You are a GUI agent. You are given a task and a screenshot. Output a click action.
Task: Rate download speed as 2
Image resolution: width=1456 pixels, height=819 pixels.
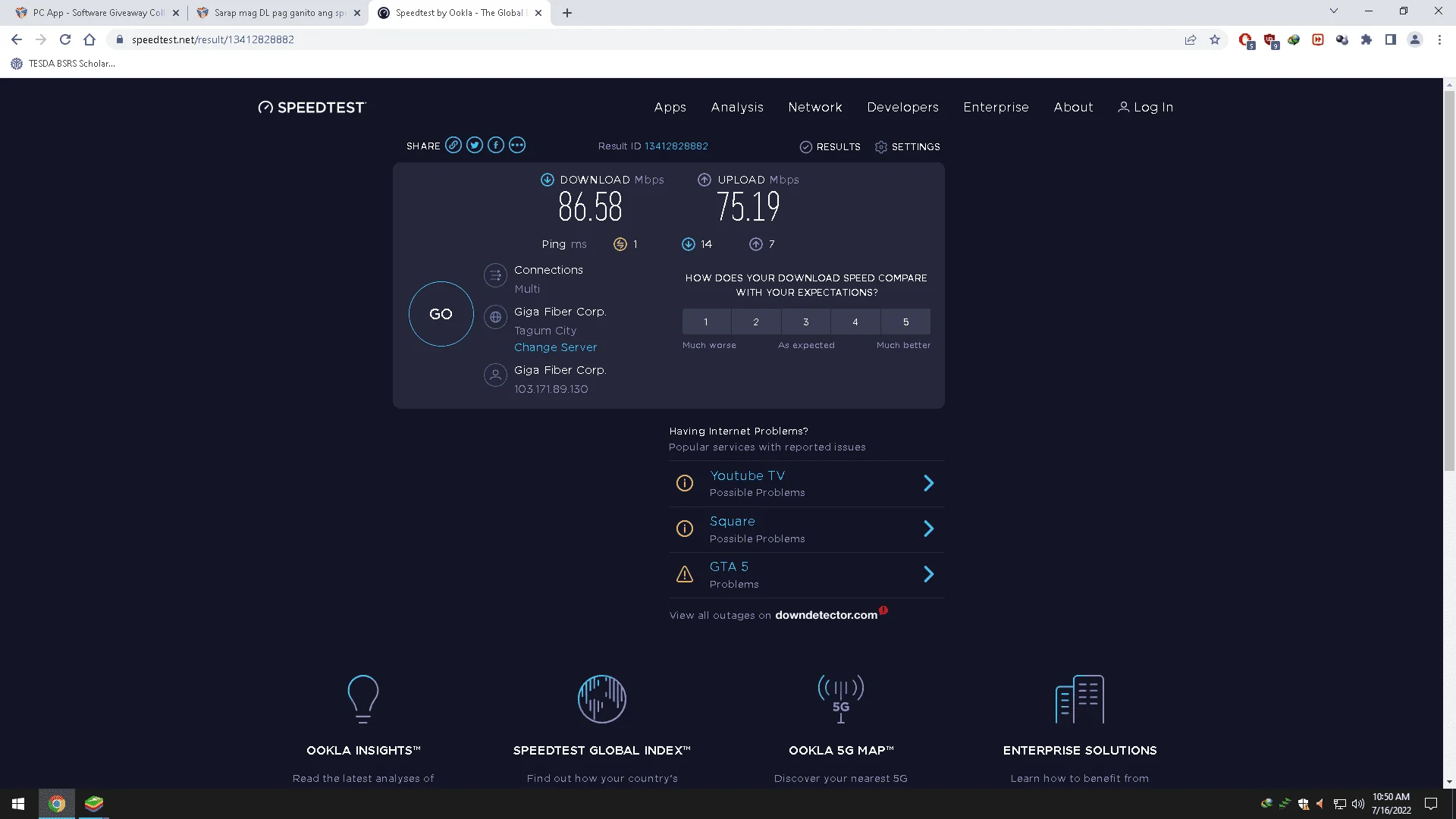(x=756, y=322)
